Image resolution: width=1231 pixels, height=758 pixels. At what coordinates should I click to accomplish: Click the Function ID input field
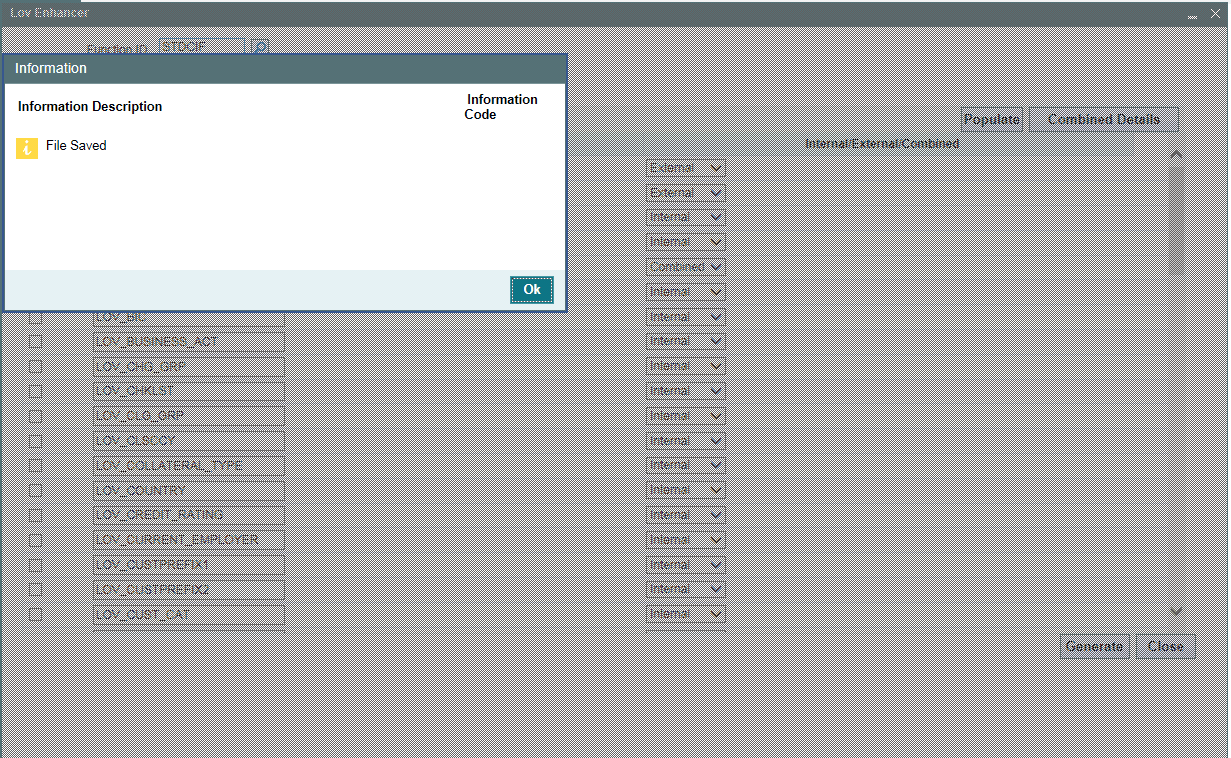pos(202,46)
